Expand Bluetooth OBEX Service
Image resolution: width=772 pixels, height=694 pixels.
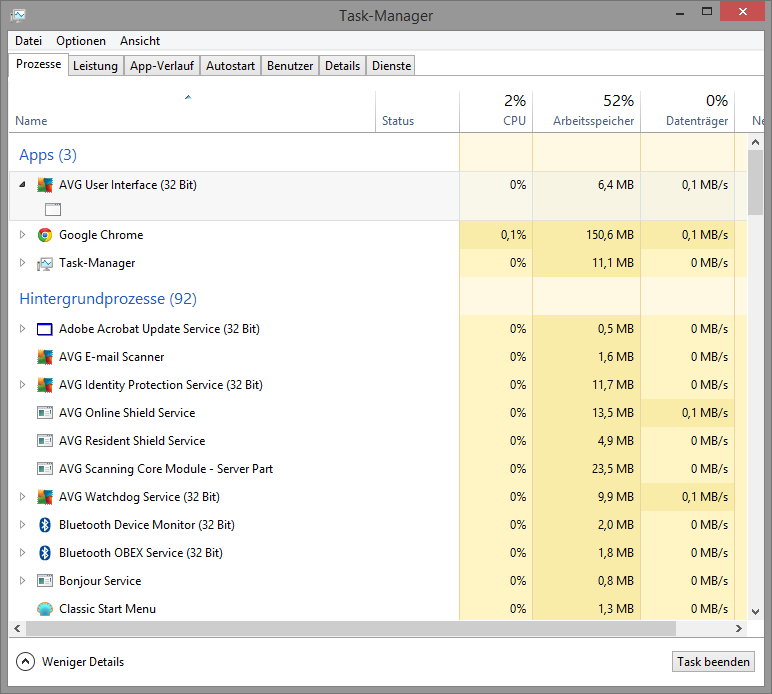pyautogui.click(x=22, y=553)
